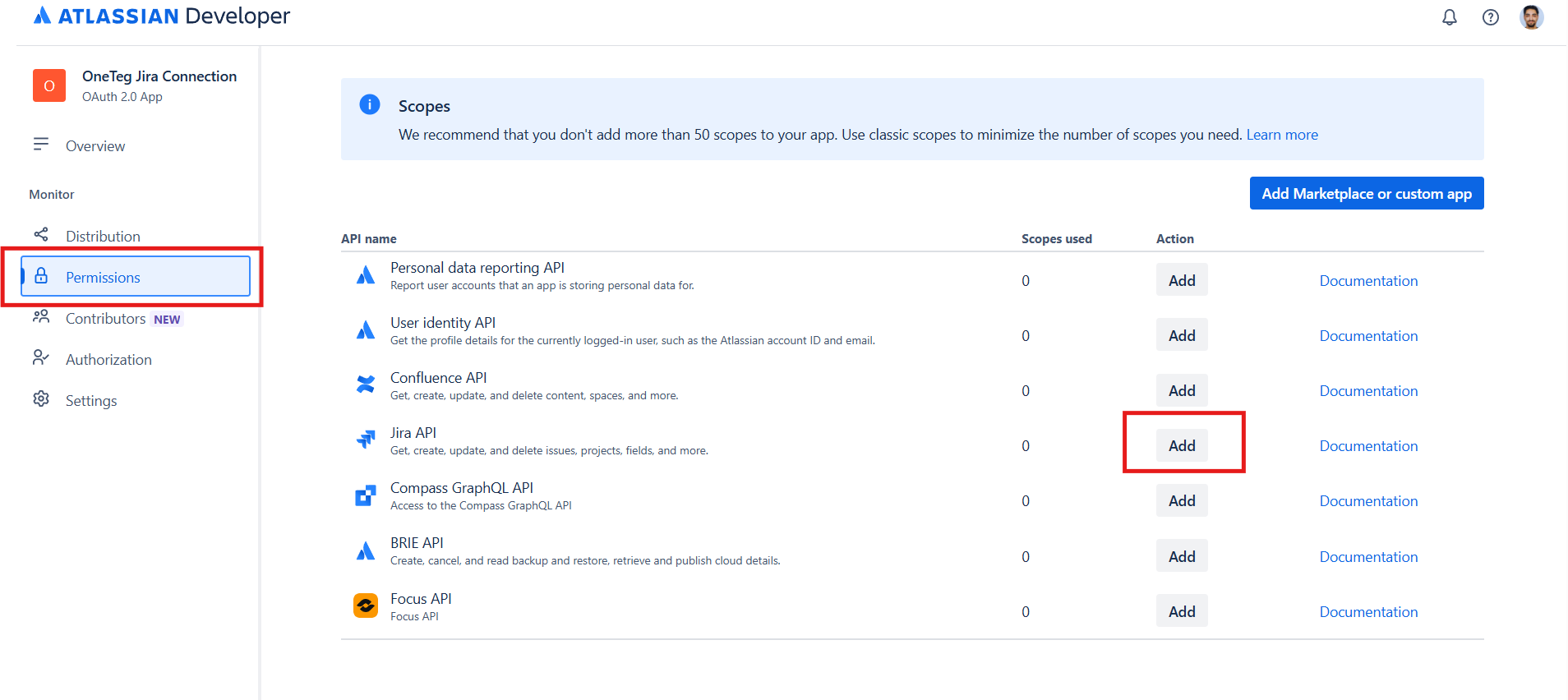Open the help question mark icon
1568x700 pixels.
[1491, 17]
